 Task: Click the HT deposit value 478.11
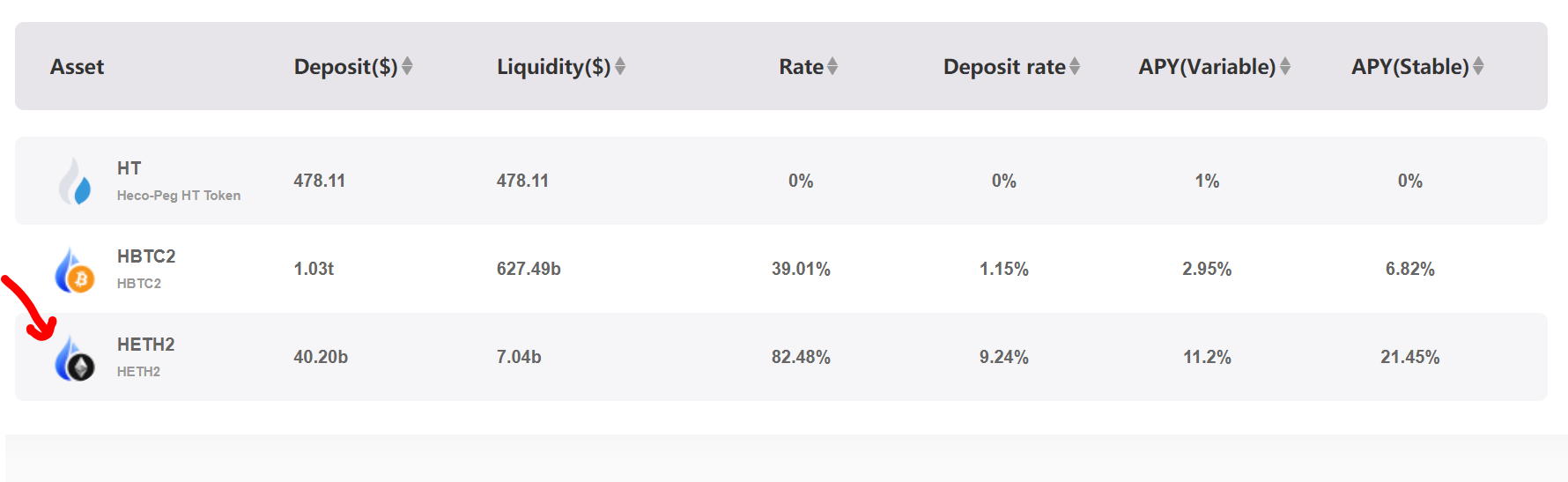point(319,181)
